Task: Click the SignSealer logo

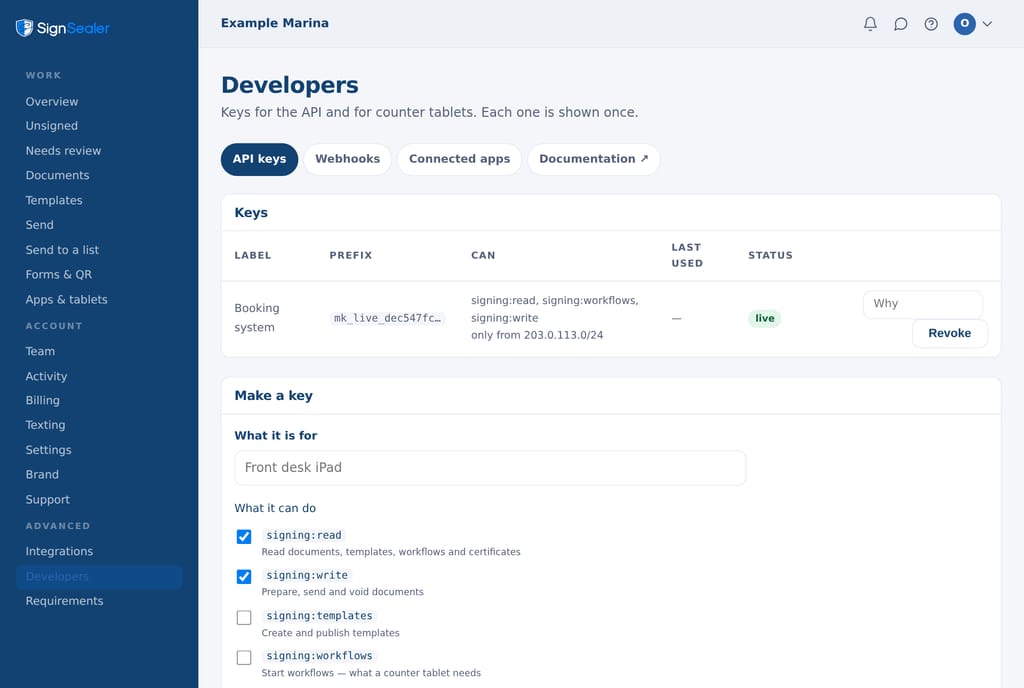Action: 63,28
